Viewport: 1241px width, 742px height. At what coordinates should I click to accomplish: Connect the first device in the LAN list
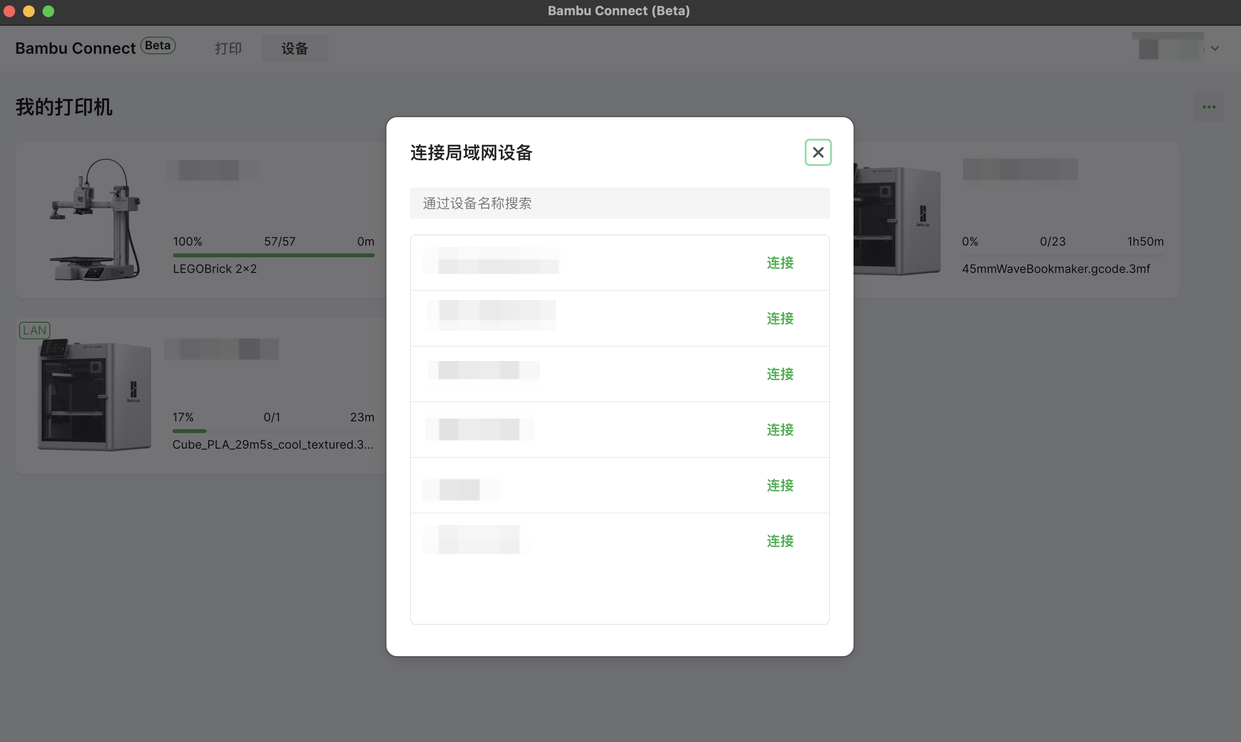coord(780,263)
